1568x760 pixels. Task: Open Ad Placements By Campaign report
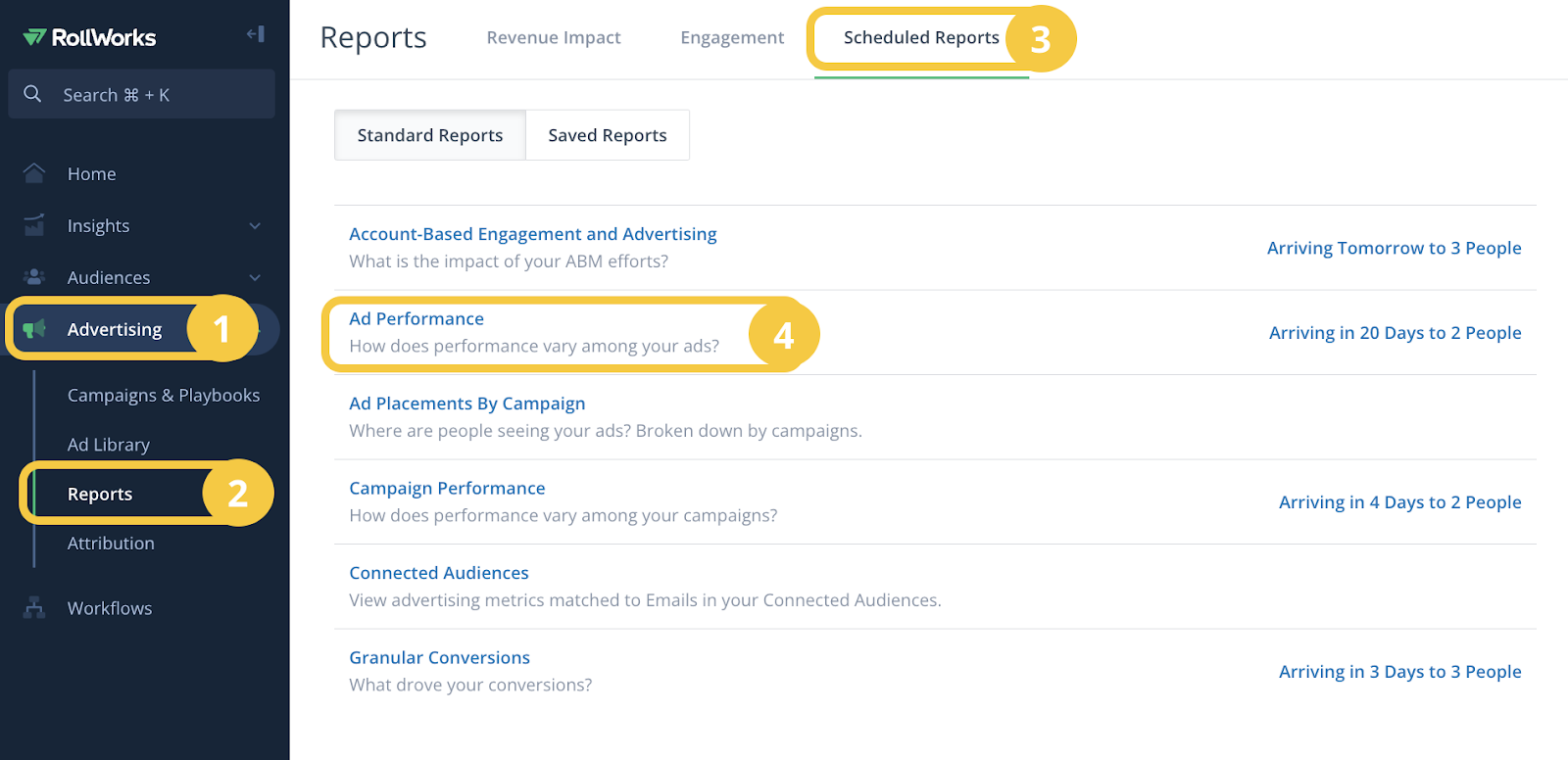pyautogui.click(x=467, y=404)
